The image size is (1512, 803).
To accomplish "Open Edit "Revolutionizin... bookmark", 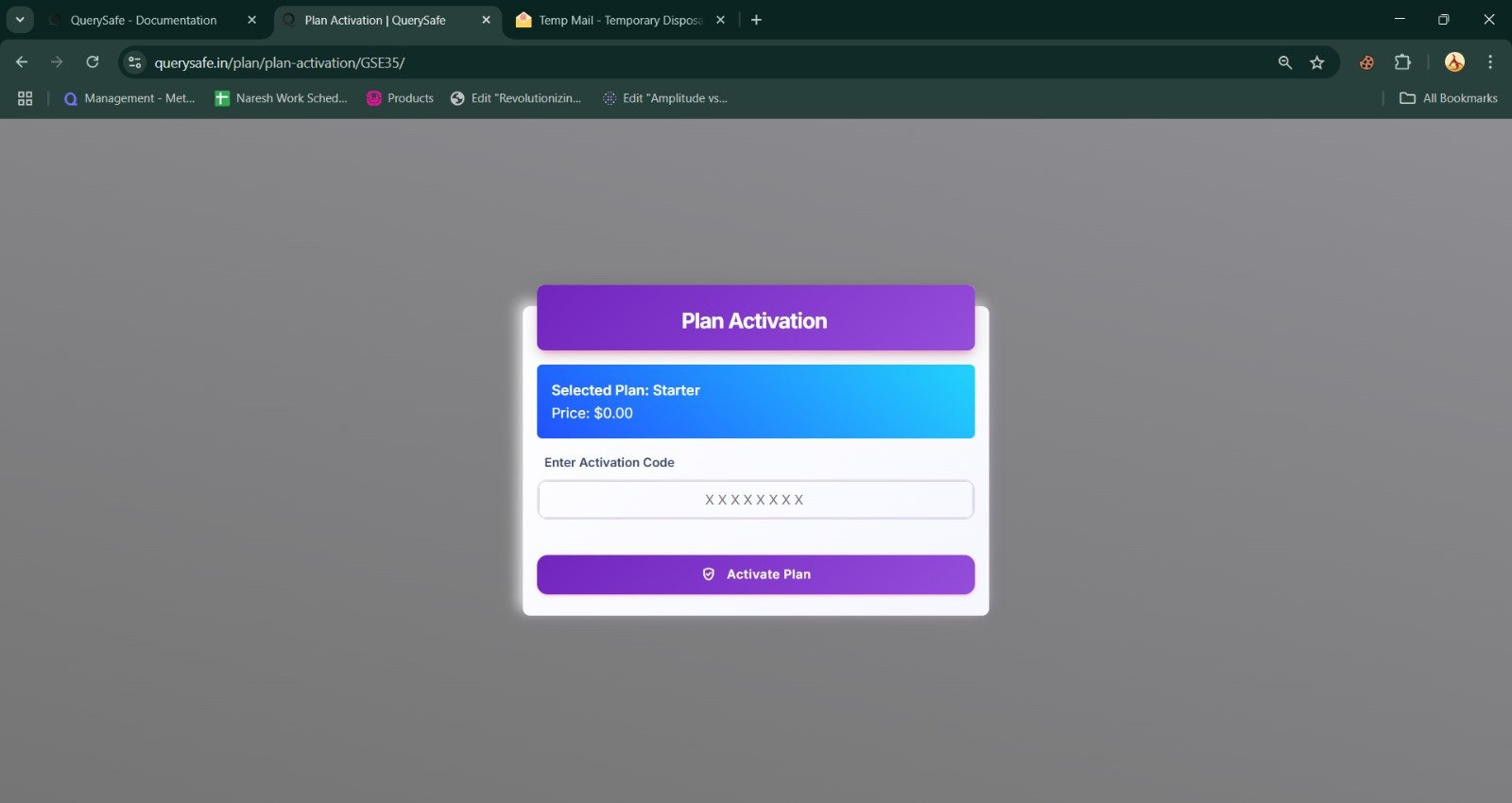I will (x=516, y=98).
